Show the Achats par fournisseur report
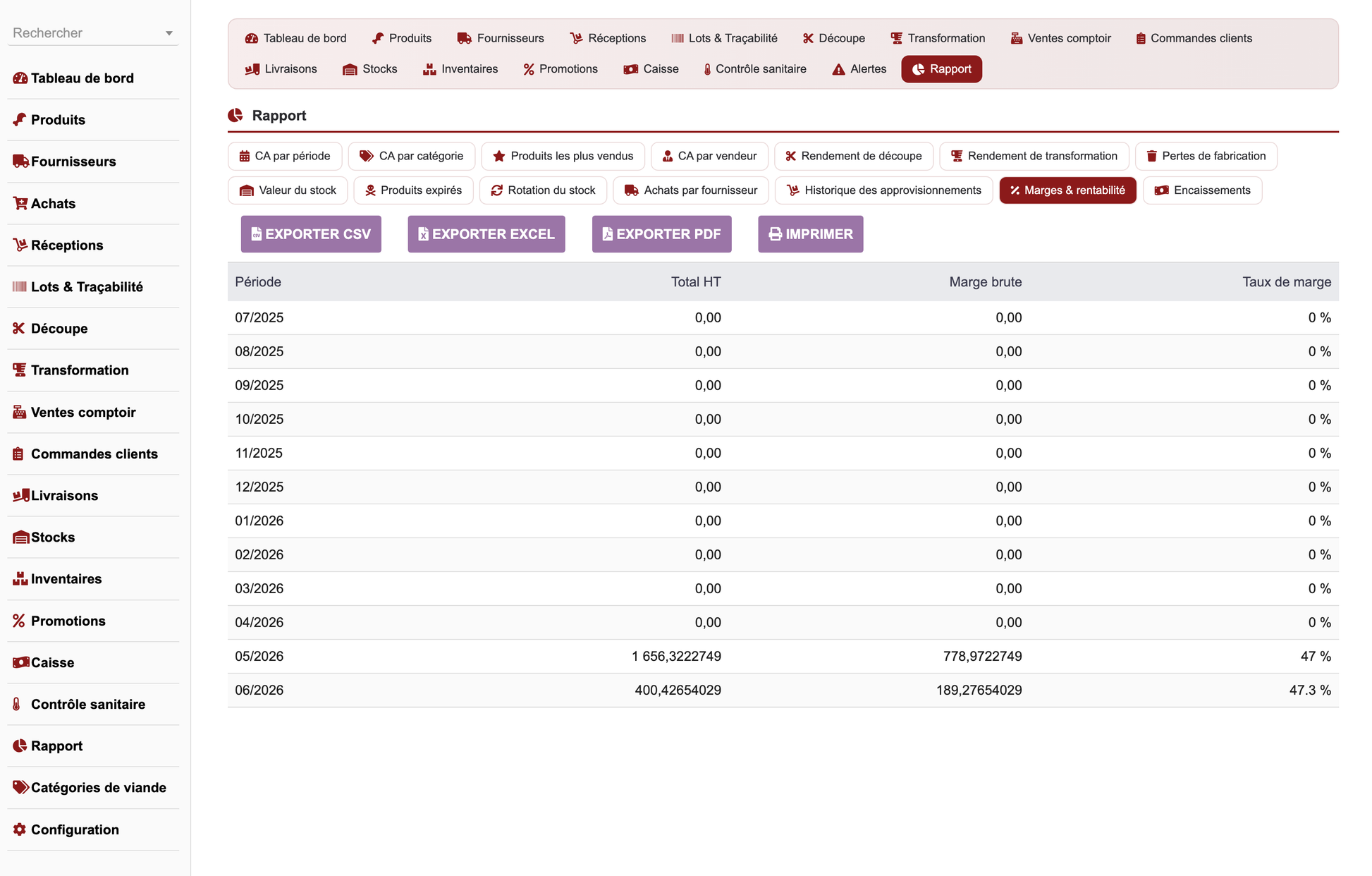The image size is (1372, 876). [x=691, y=190]
